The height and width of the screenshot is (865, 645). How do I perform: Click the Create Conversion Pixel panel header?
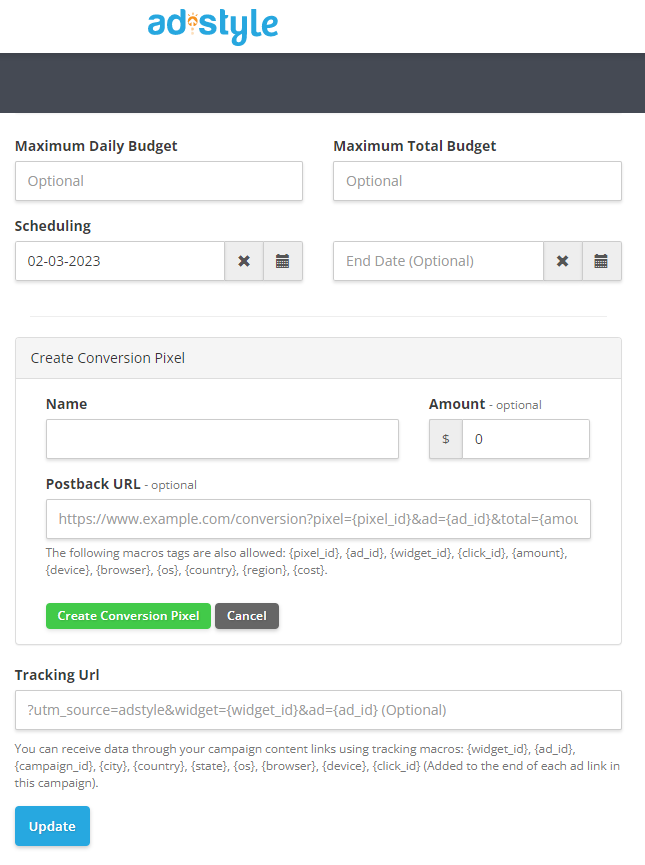tap(318, 358)
